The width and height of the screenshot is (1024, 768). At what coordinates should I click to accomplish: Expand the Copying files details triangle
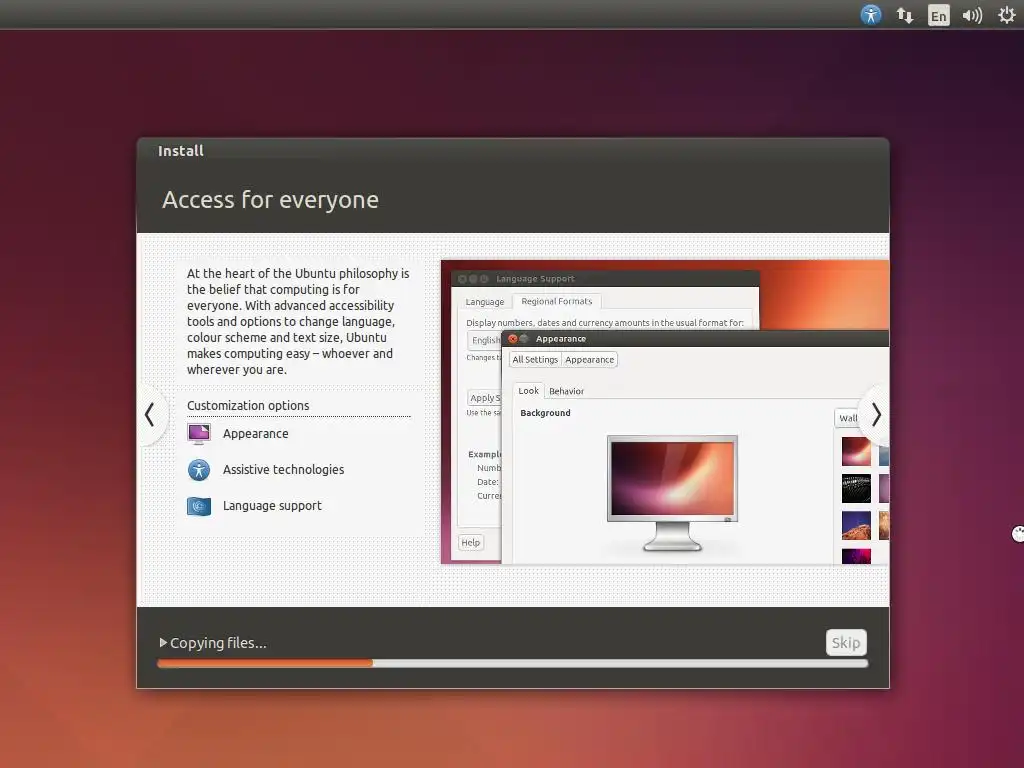163,643
